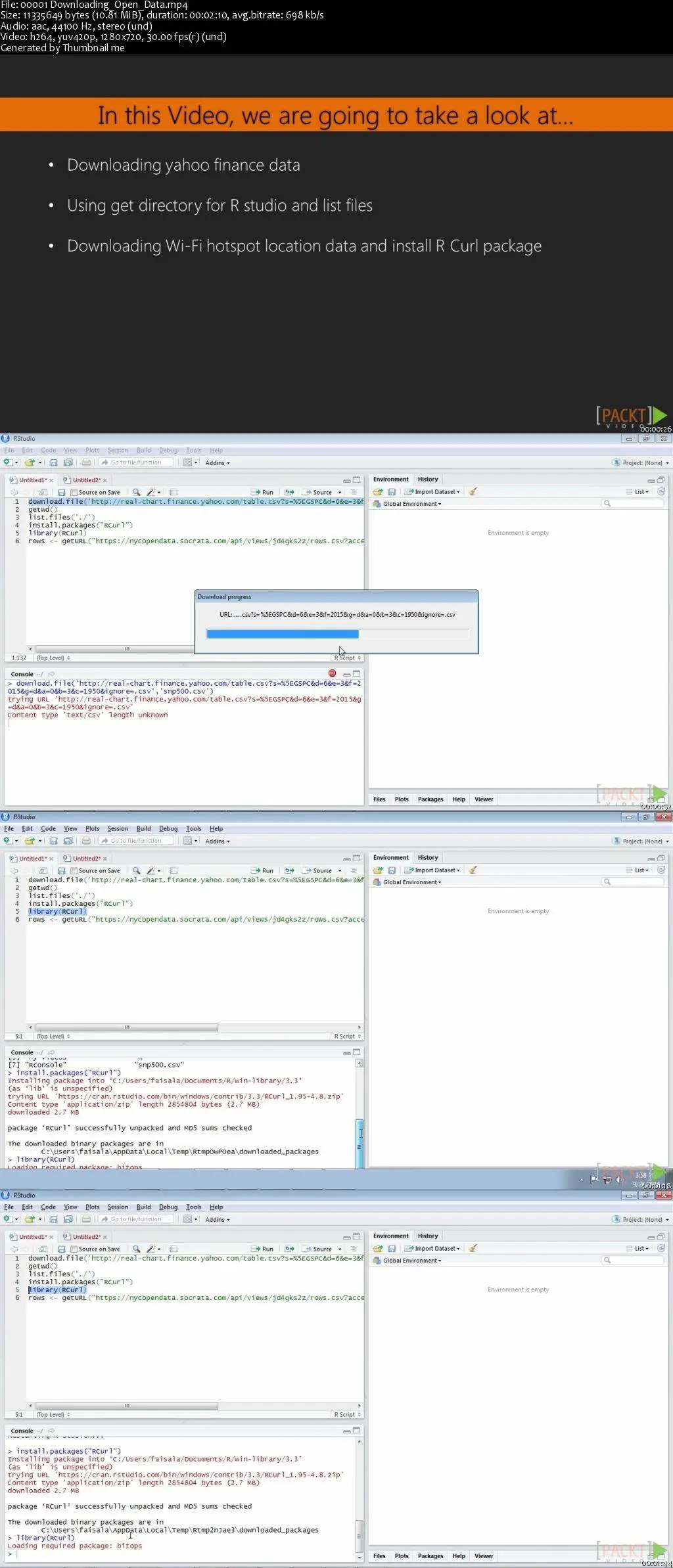Click blue Download progress bar in dialog

tap(283, 634)
